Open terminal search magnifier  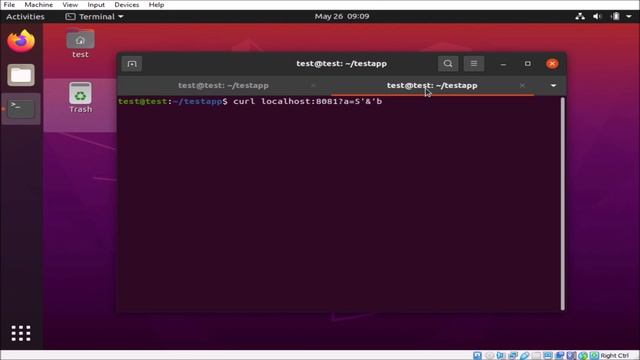[x=448, y=64]
